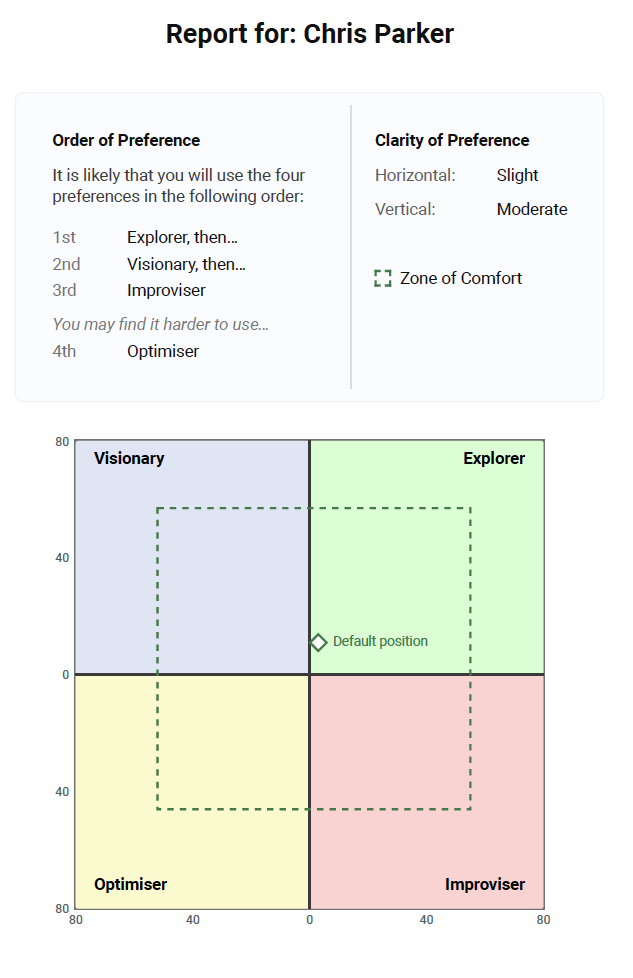Click the Default position text label
Image resolution: width=633 pixels, height=978 pixels.
[380, 642]
